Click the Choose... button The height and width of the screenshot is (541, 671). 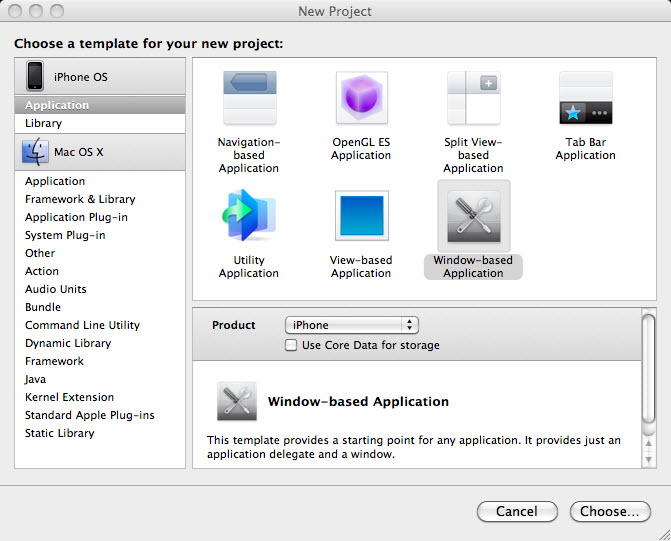pyautogui.click(x=610, y=511)
